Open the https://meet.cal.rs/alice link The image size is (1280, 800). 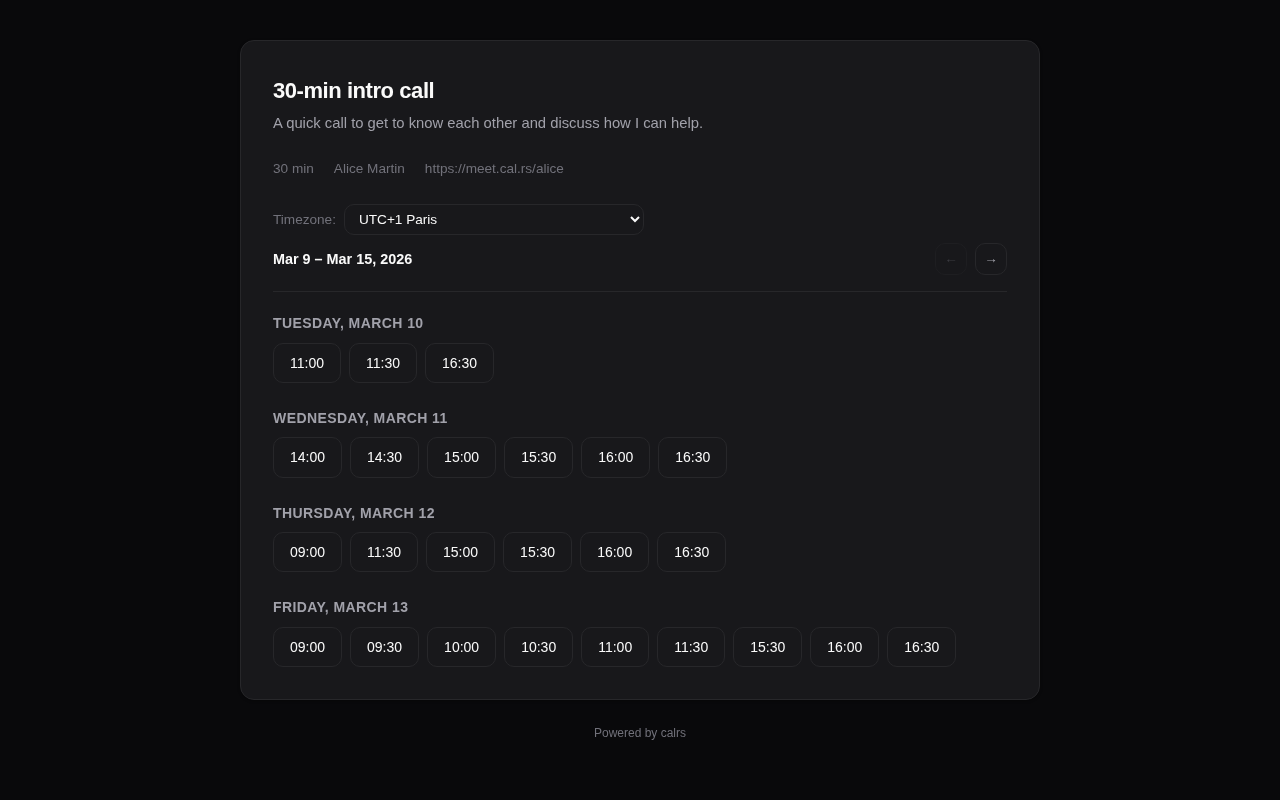[x=494, y=168]
